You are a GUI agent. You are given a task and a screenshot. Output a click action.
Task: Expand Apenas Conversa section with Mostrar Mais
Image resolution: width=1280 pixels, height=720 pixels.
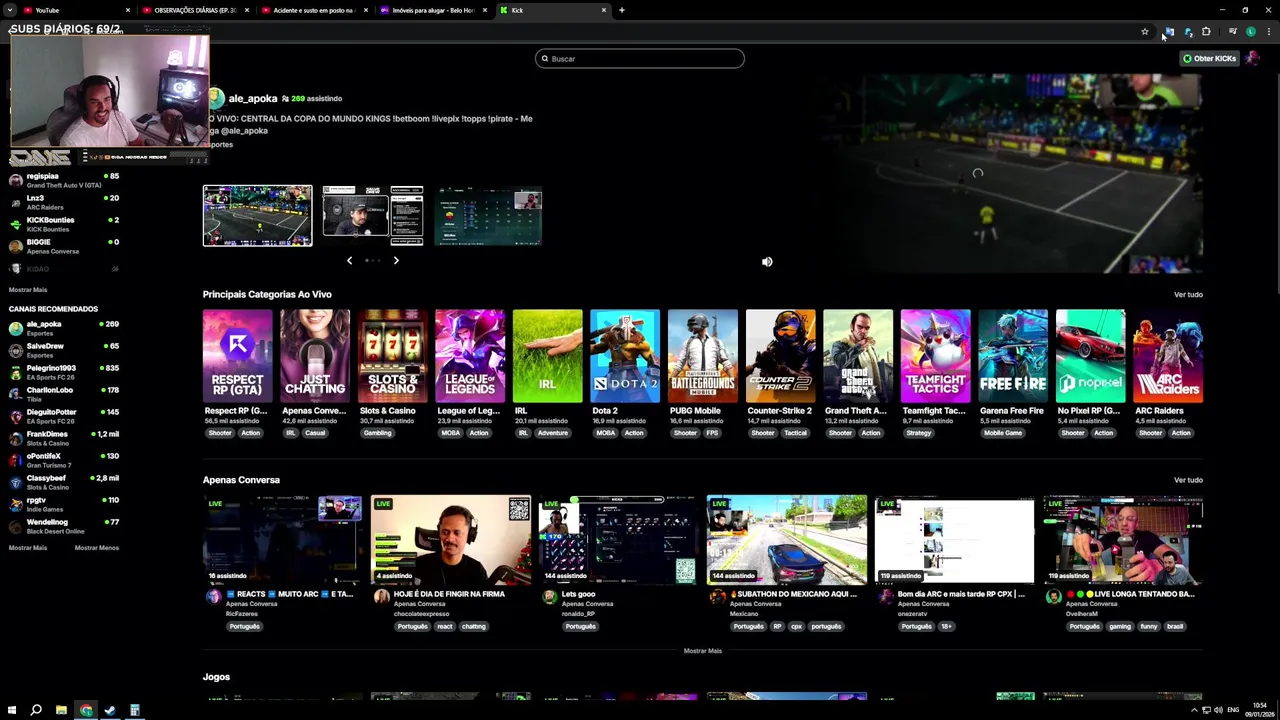coord(702,651)
